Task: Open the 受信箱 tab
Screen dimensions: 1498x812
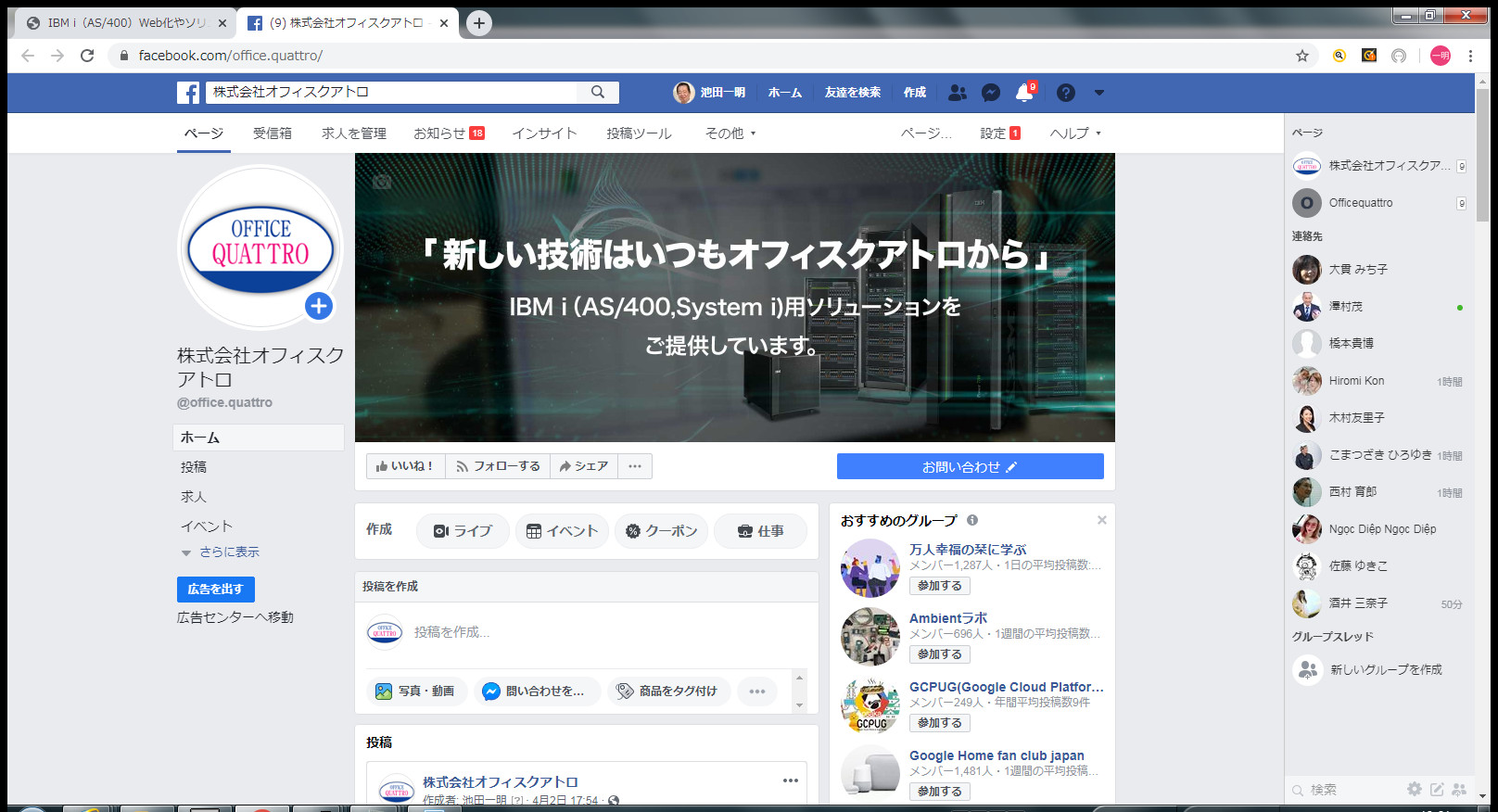Action: coord(272,133)
